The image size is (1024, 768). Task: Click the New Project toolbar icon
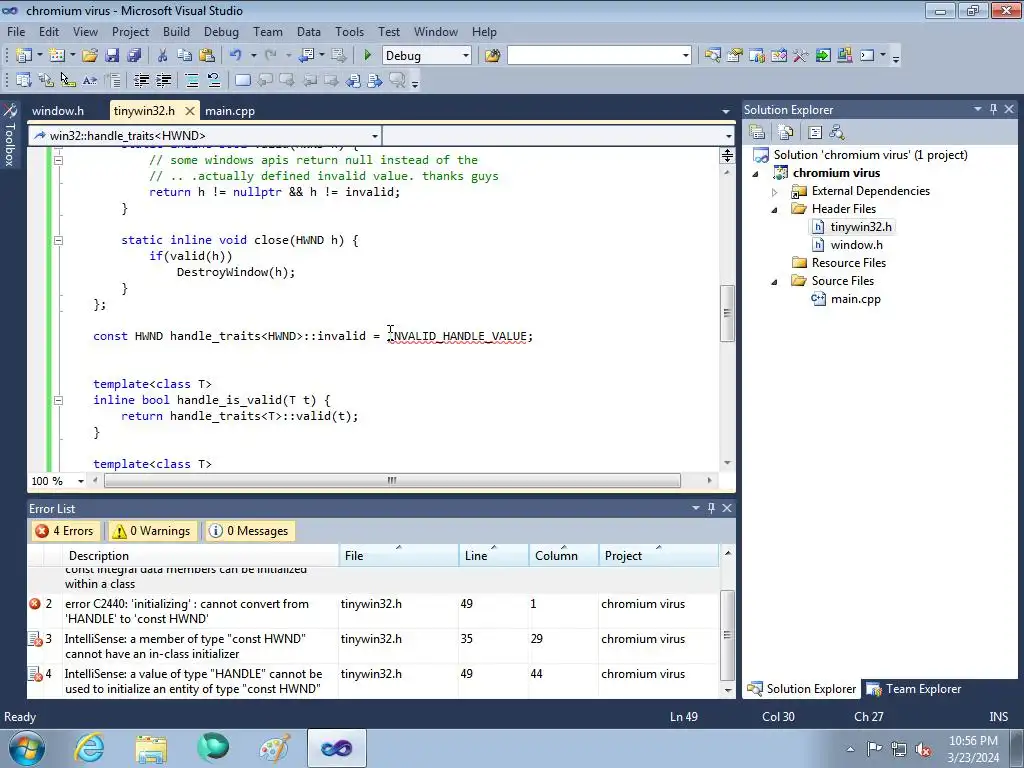(x=23, y=56)
